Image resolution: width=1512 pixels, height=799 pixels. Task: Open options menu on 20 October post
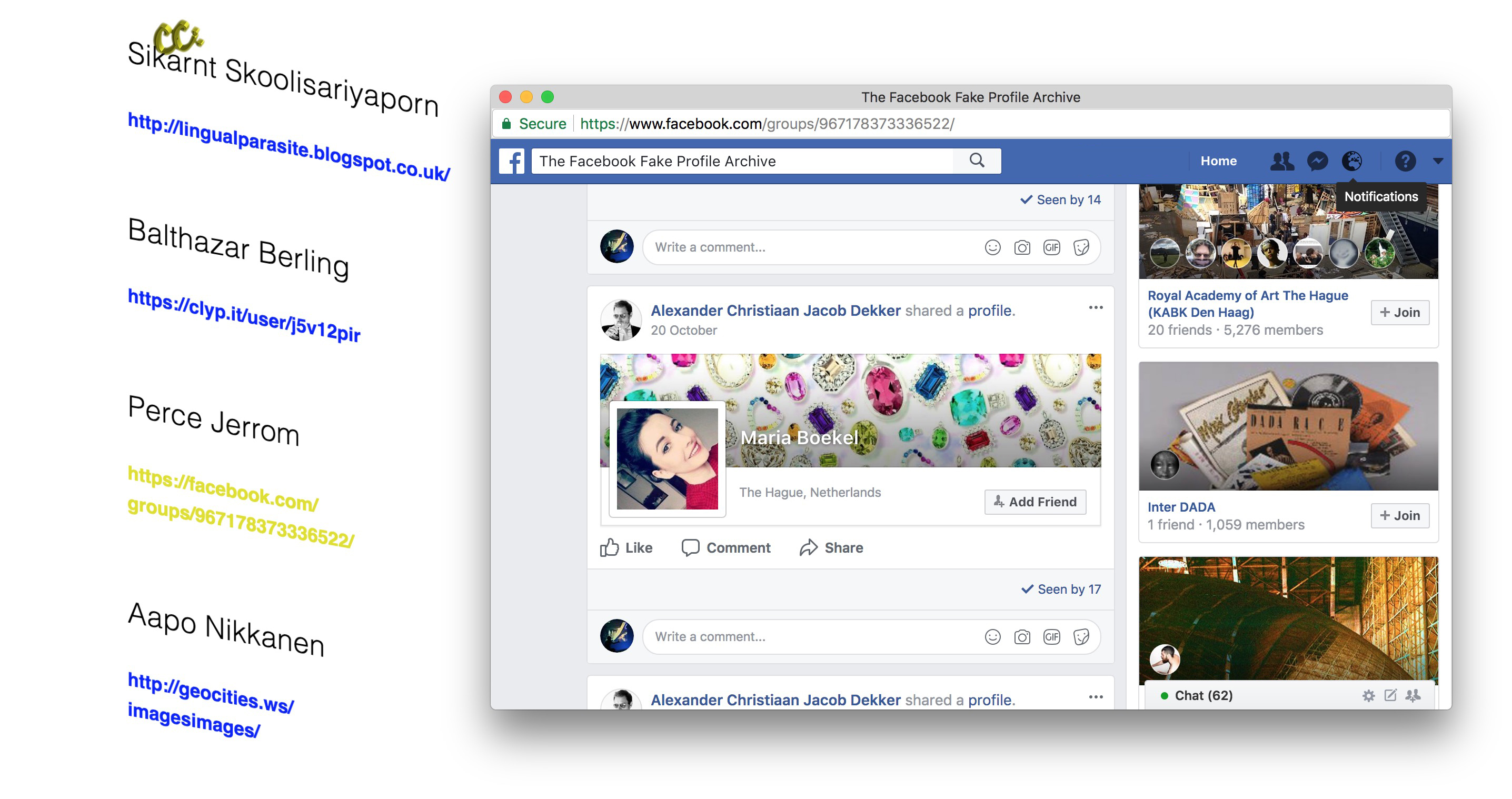pos(1095,307)
